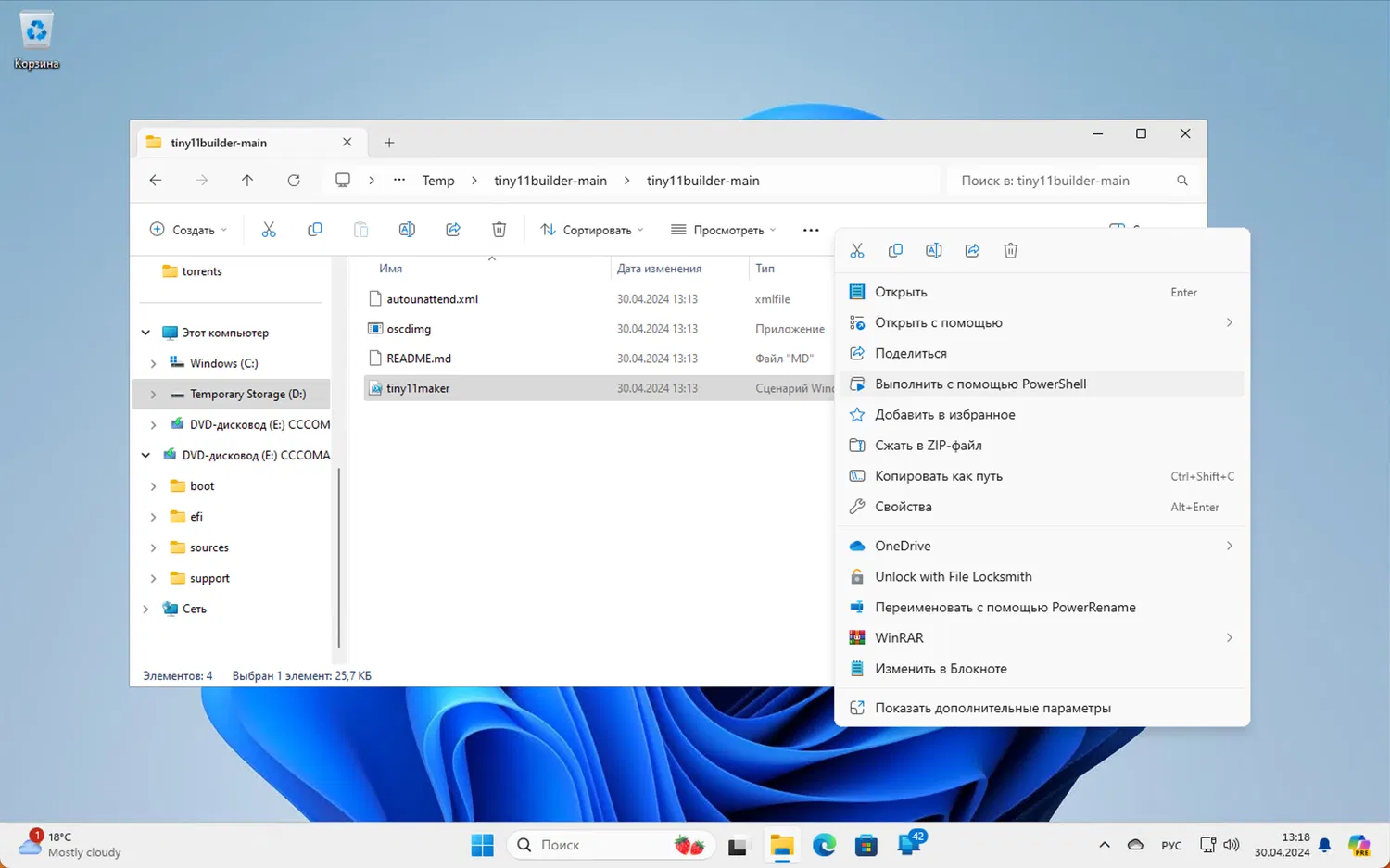Click the Temp breadcrumb in address bar
This screenshot has height=868, width=1390.
pyautogui.click(x=438, y=181)
